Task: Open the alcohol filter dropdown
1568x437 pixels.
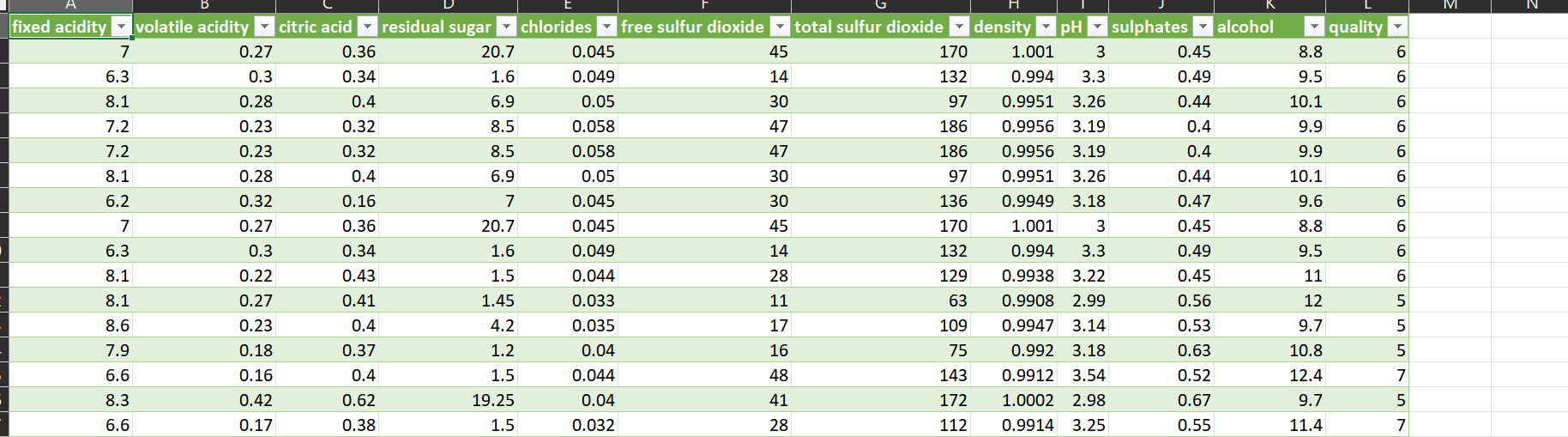Action: tap(1314, 27)
